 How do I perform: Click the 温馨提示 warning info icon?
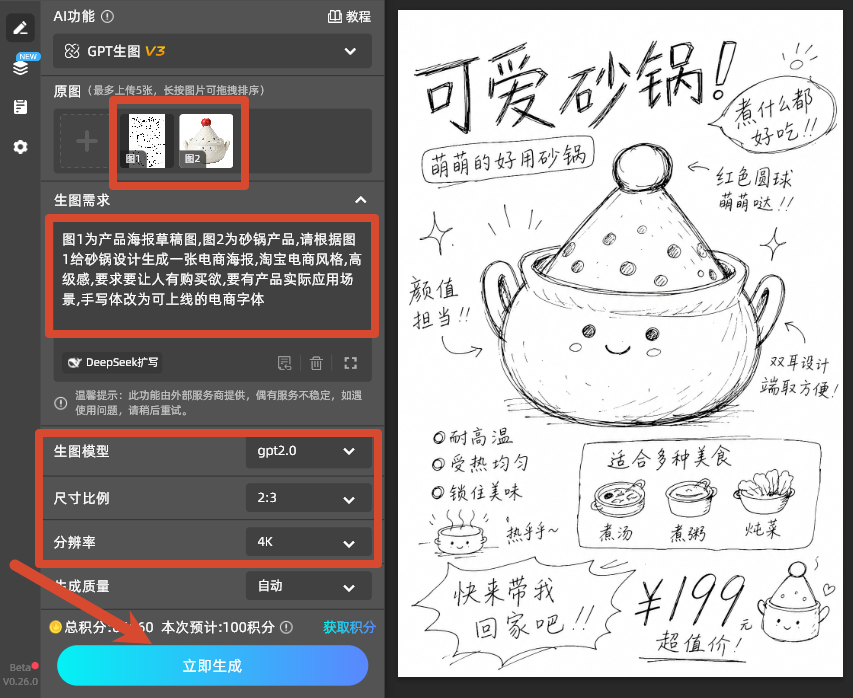(60, 403)
